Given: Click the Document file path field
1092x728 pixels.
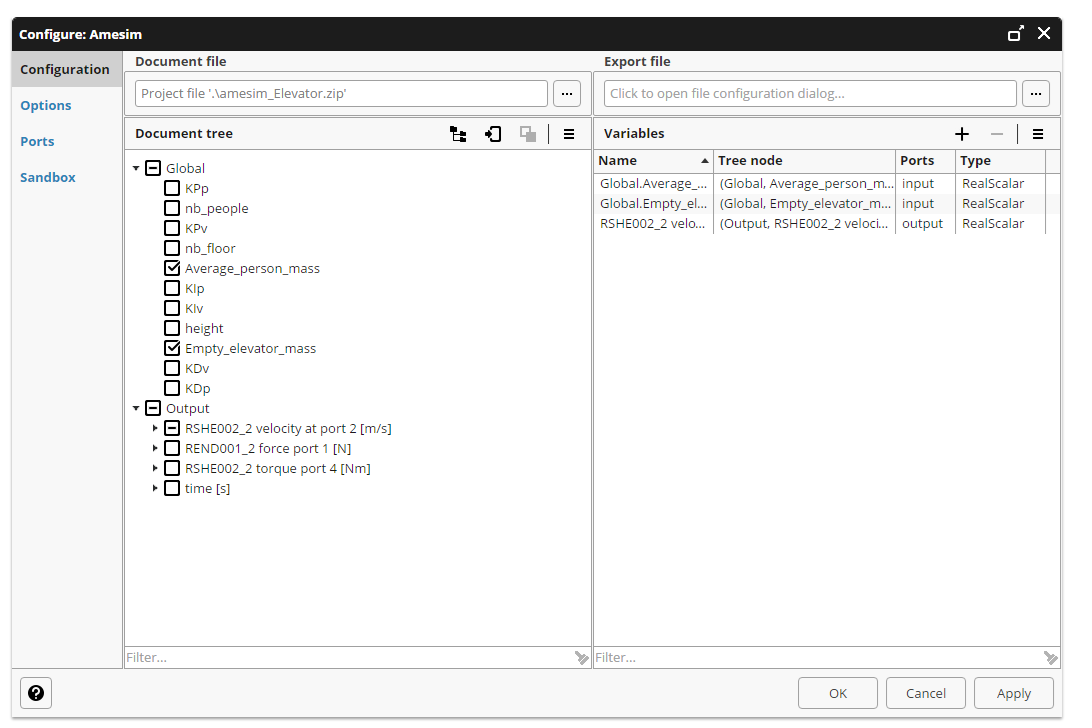Looking at the screenshot, I should tap(341, 93).
